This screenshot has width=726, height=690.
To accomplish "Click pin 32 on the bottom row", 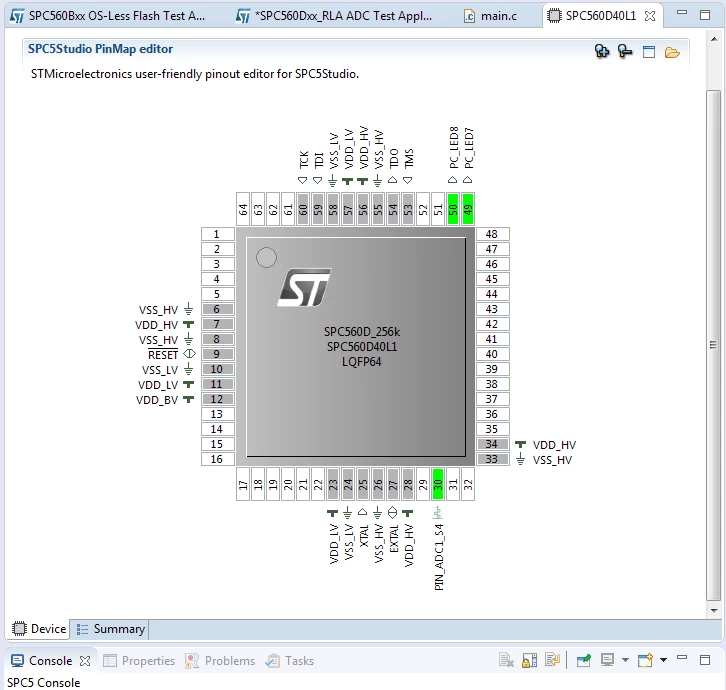I will pos(468,484).
